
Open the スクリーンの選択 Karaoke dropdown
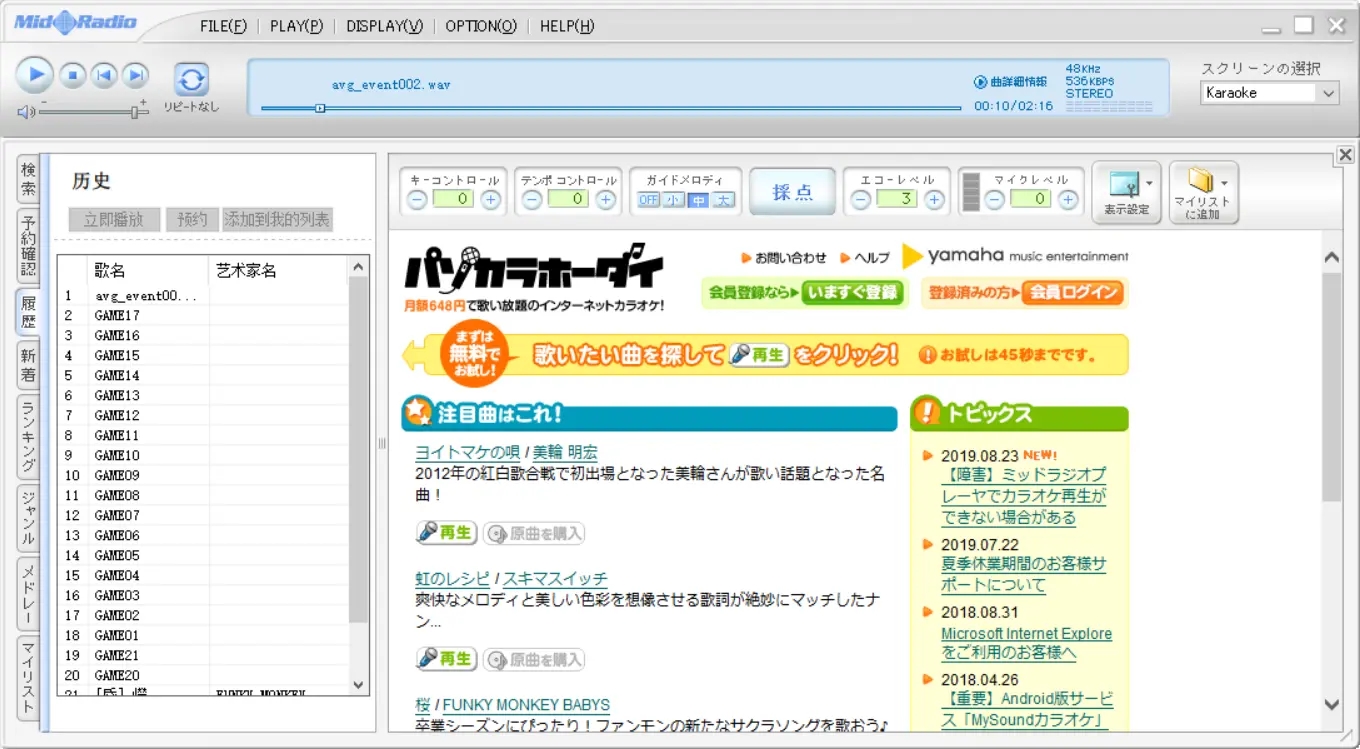click(x=1269, y=93)
